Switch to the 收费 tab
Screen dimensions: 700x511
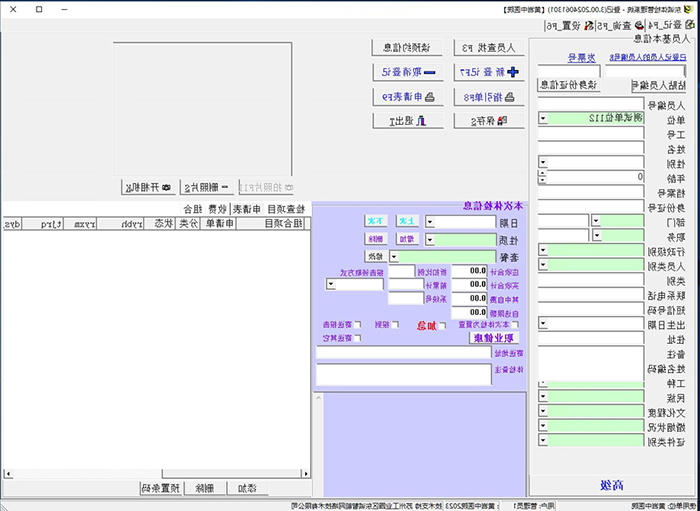click(216, 209)
